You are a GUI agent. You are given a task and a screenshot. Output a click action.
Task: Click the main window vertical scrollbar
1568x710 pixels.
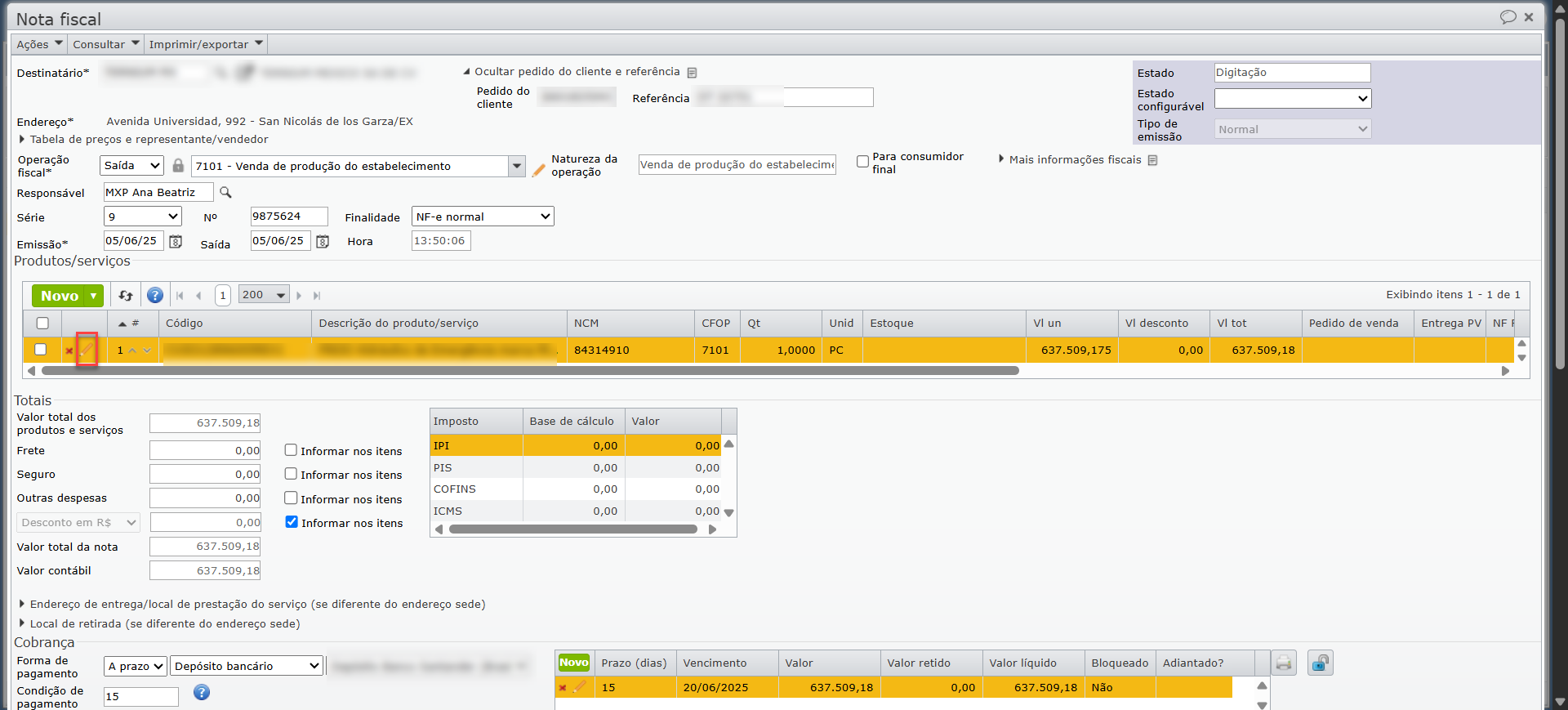pyautogui.click(x=1560, y=194)
